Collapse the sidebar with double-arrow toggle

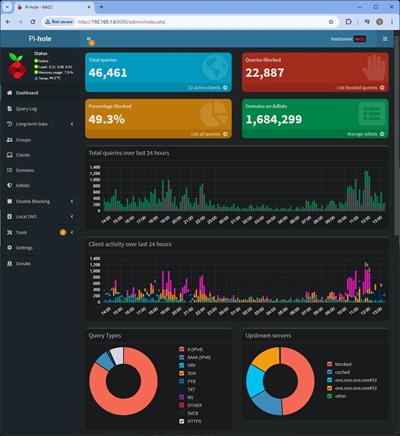(x=89, y=39)
